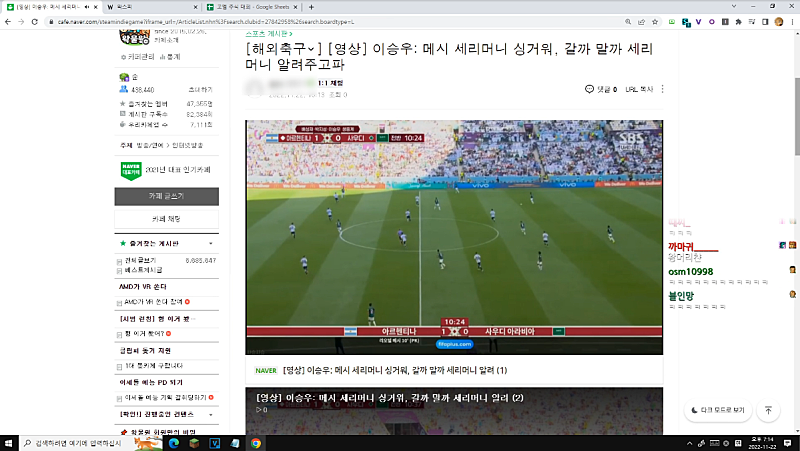Open the 통계 statistics link
Viewport: 800px width, 451px height.
pos(170,57)
